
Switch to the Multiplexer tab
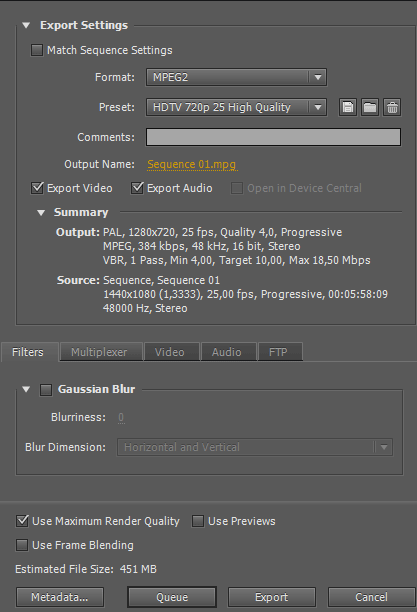tap(101, 352)
